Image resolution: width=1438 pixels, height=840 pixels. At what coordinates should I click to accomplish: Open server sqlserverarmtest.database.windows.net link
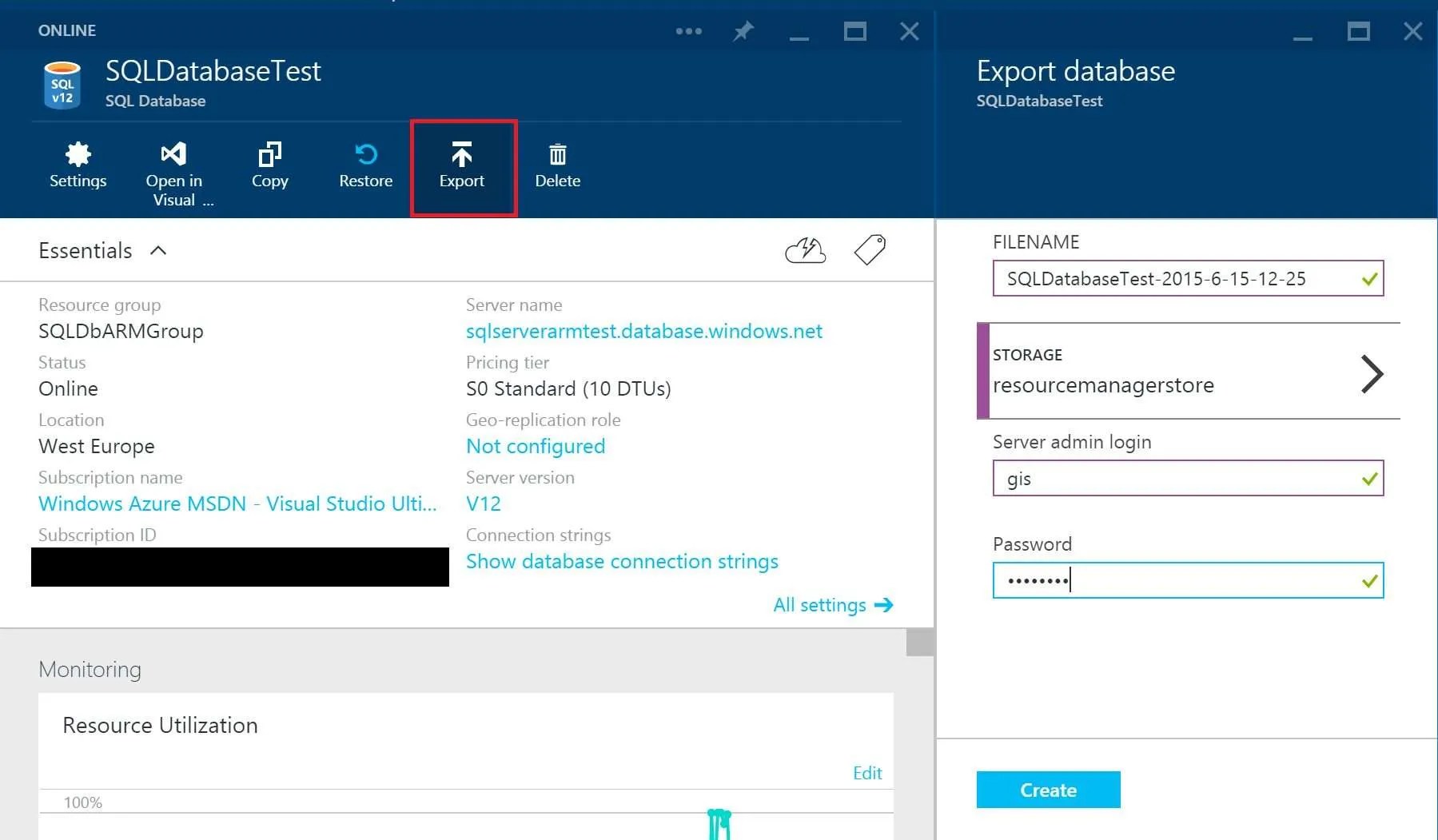643,331
